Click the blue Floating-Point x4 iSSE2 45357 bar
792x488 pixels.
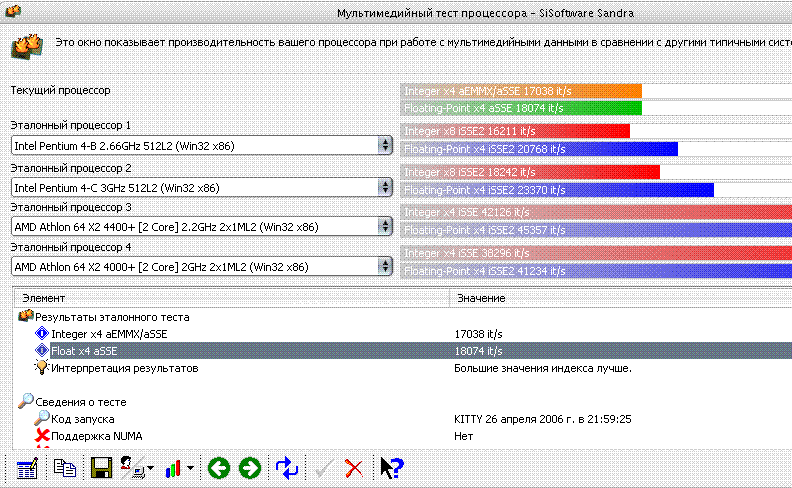click(596, 230)
